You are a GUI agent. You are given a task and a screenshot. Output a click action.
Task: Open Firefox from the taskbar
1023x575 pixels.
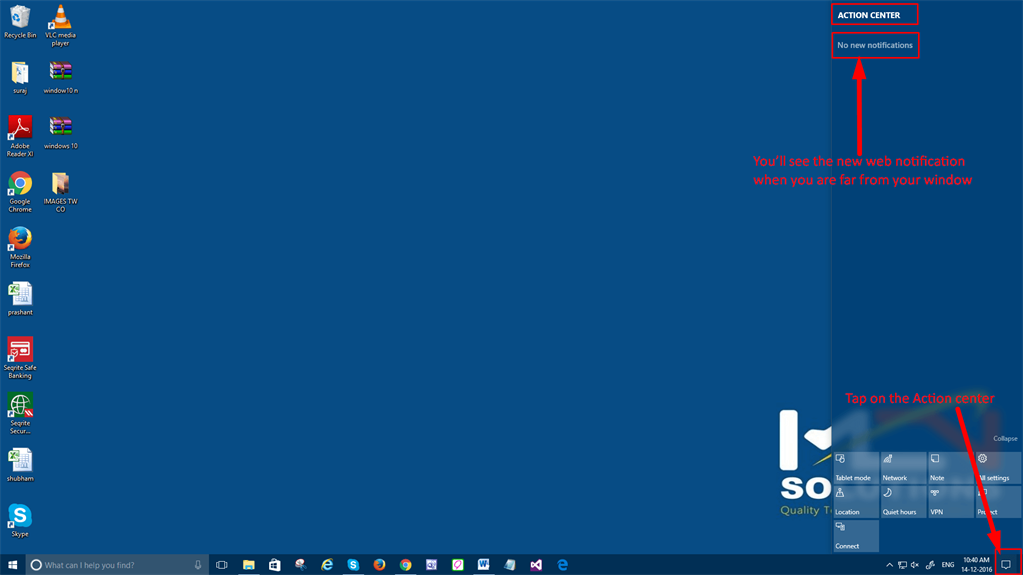coord(379,565)
